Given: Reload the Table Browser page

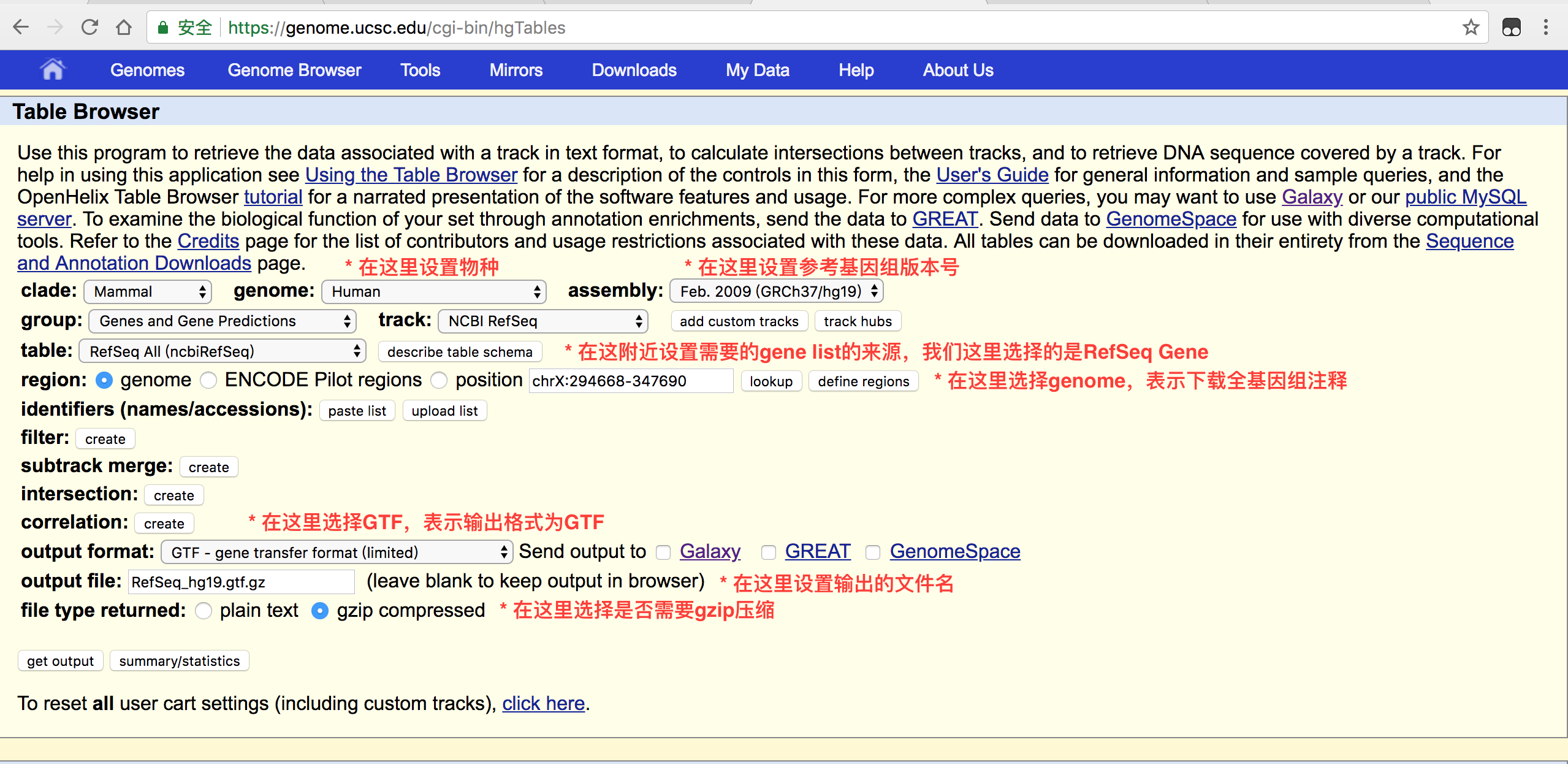Looking at the screenshot, I should coord(89,27).
